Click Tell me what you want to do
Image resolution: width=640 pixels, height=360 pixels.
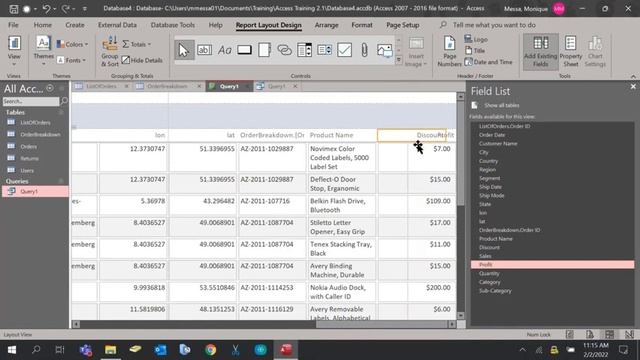(x=494, y=25)
